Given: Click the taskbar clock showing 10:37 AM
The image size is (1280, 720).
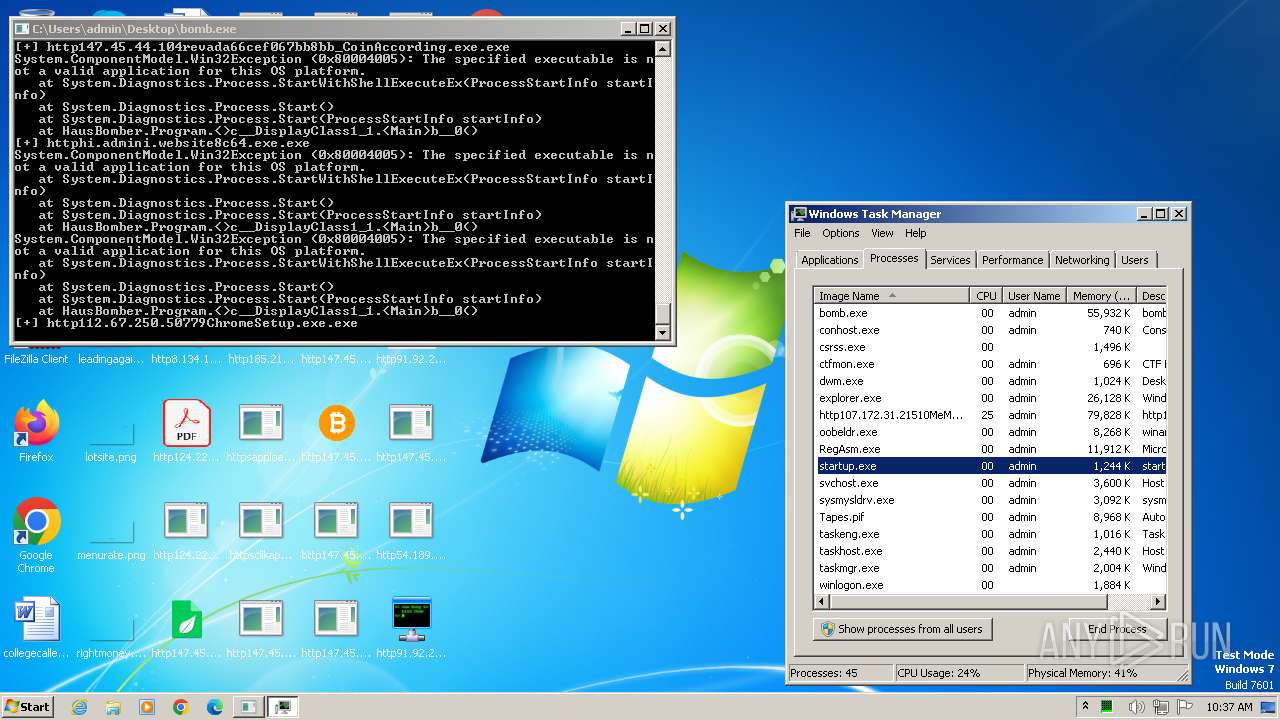Looking at the screenshot, I should click(1229, 707).
